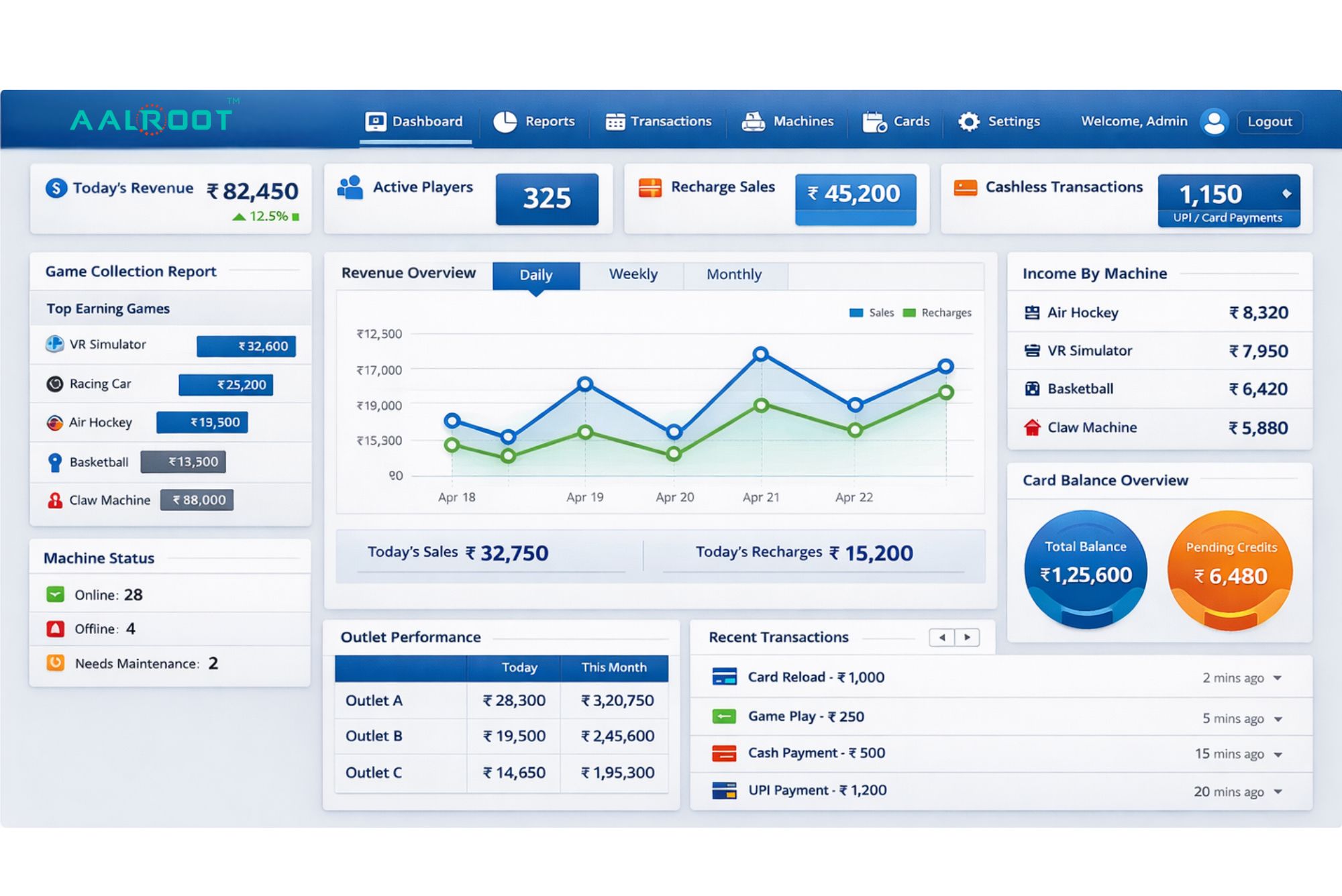Click the Needs Maintenance status icon
Image resolution: width=1342 pixels, height=896 pixels.
coord(55,663)
